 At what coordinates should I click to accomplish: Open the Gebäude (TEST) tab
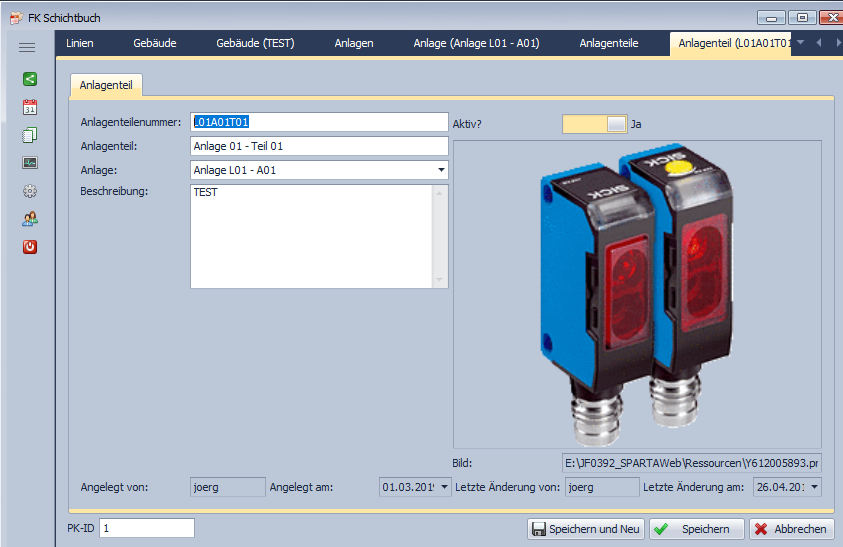[x=255, y=43]
